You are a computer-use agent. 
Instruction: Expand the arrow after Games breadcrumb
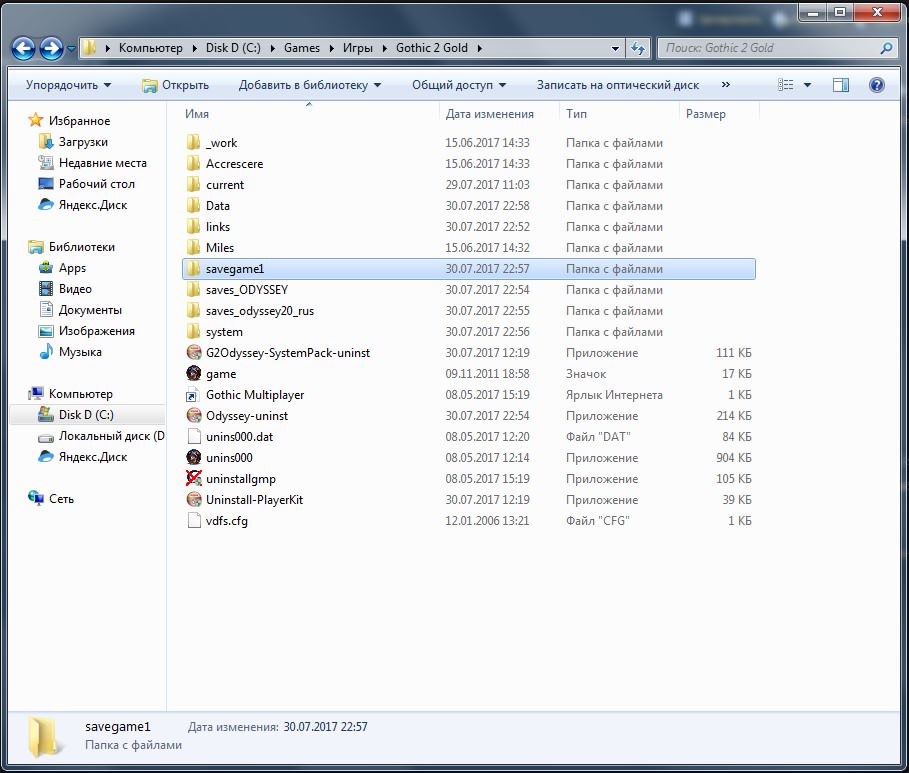331,48
